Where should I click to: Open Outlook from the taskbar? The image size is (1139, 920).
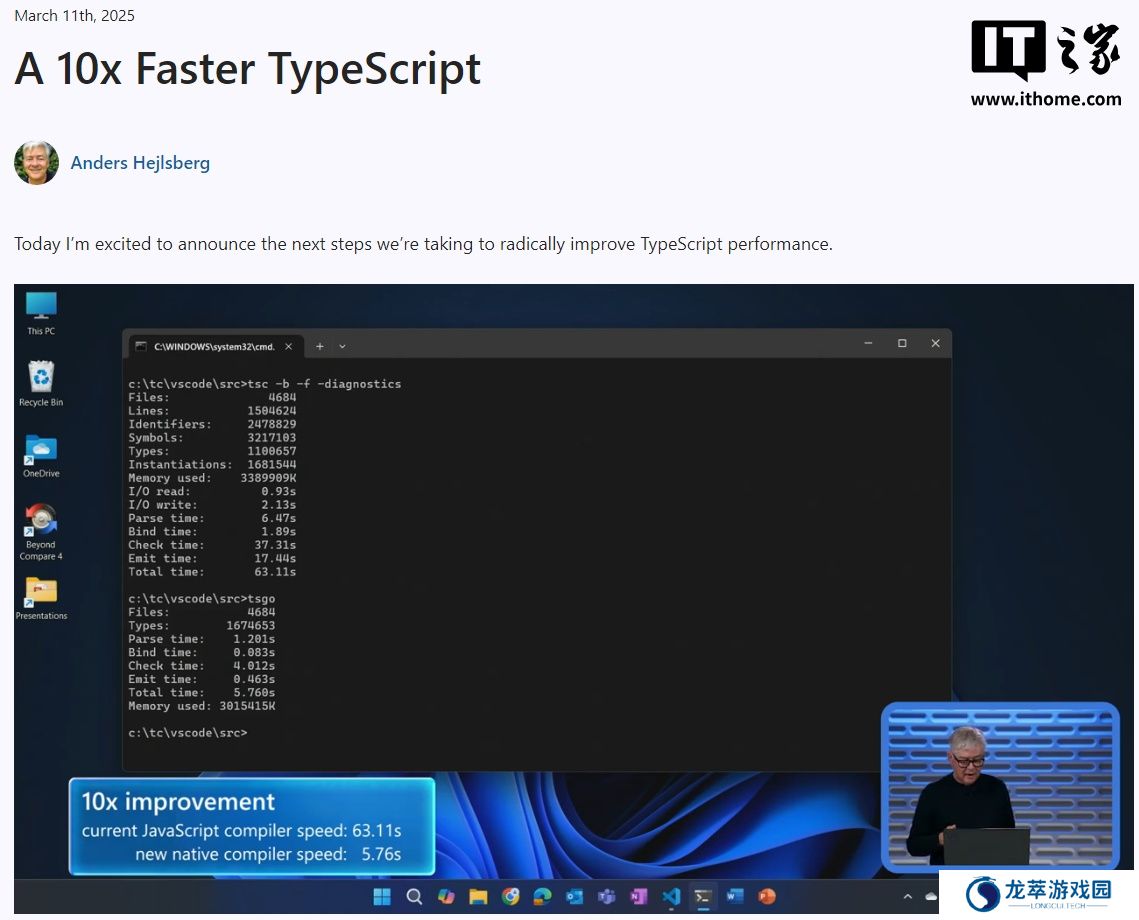click(574, 896)
